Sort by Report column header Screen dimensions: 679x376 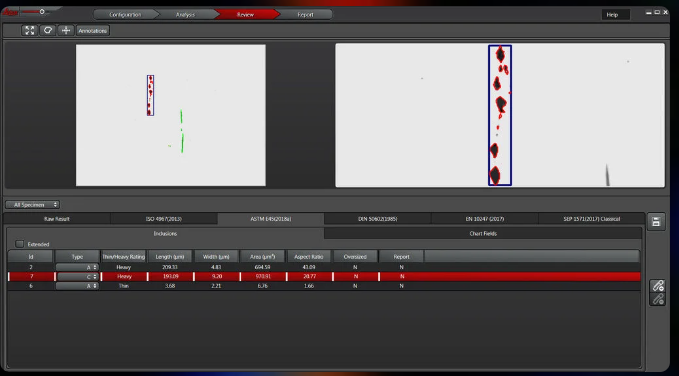pos(401,256)
